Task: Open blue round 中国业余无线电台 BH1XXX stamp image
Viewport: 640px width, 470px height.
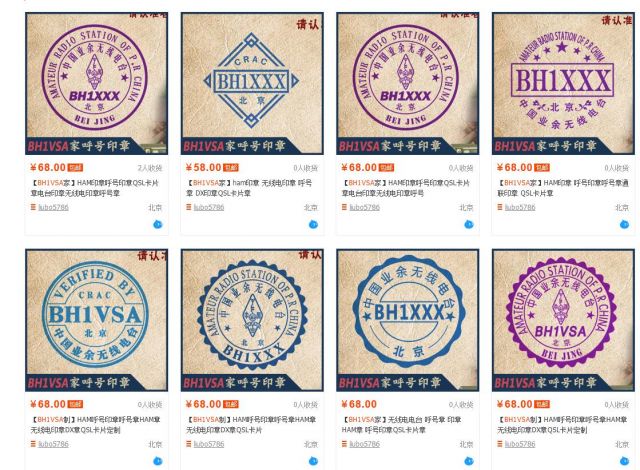Action: tap(407, 320)
